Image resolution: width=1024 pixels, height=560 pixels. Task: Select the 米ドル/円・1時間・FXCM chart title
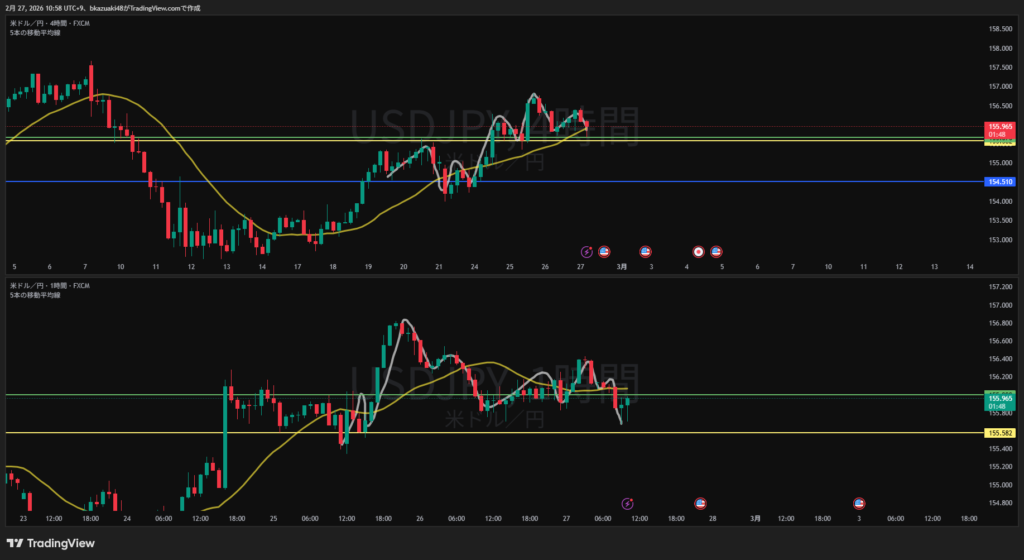pyautogui.click(x=50, y=285)
